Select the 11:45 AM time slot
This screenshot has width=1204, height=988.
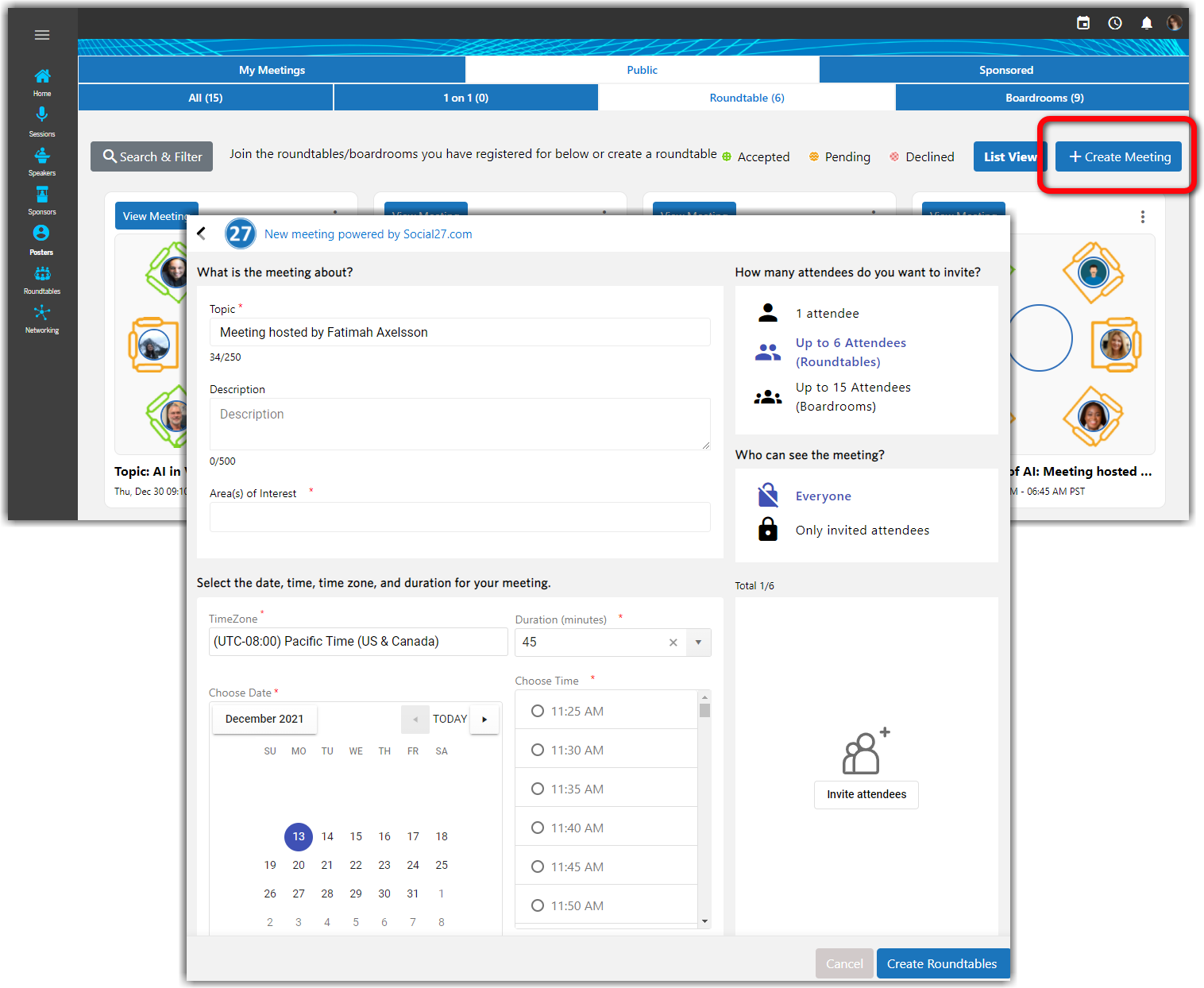click(x=538, y=866)
